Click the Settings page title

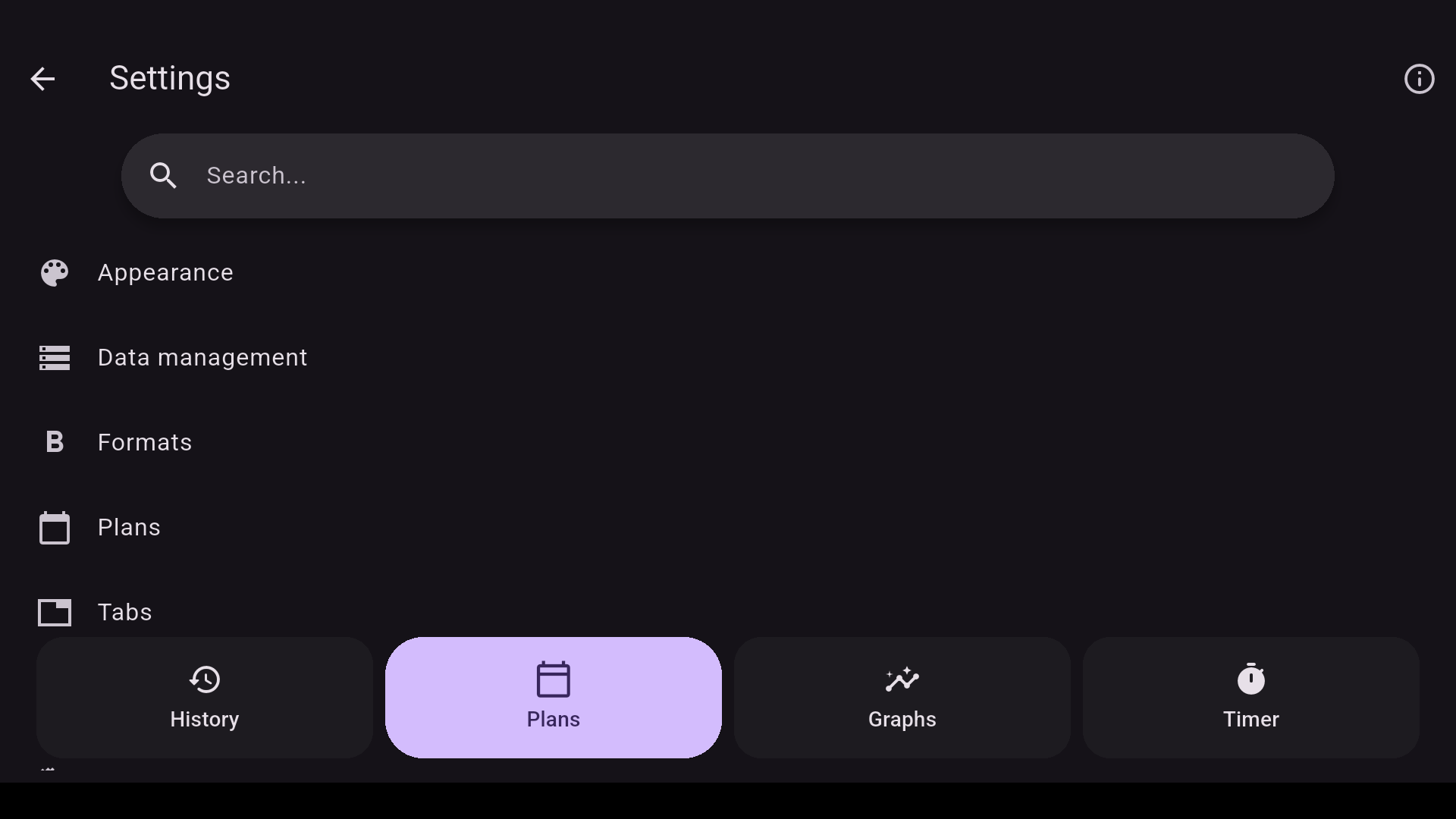point(170,78)
